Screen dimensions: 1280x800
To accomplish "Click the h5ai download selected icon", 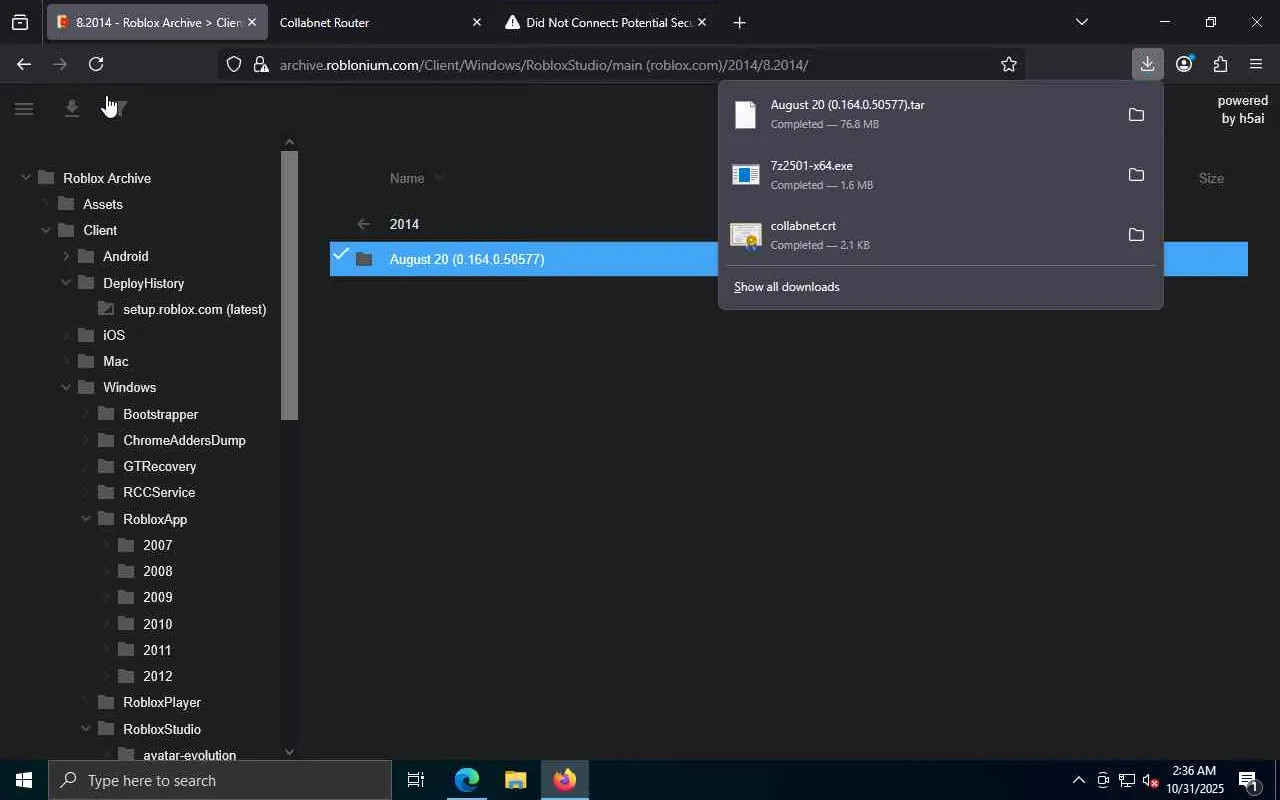I will [71, 109].
